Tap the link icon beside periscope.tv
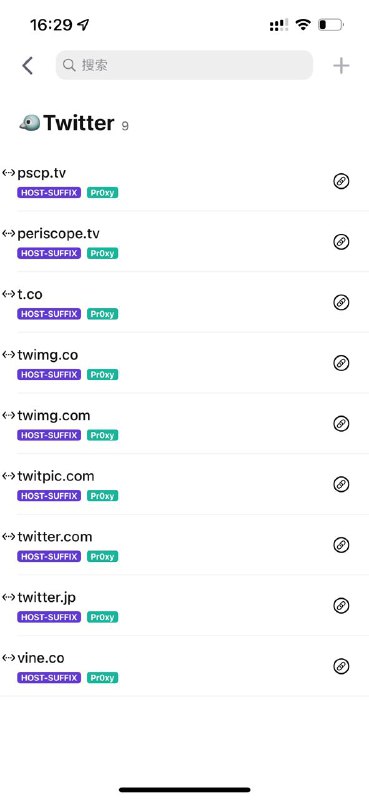 click(x=341, y=242)
